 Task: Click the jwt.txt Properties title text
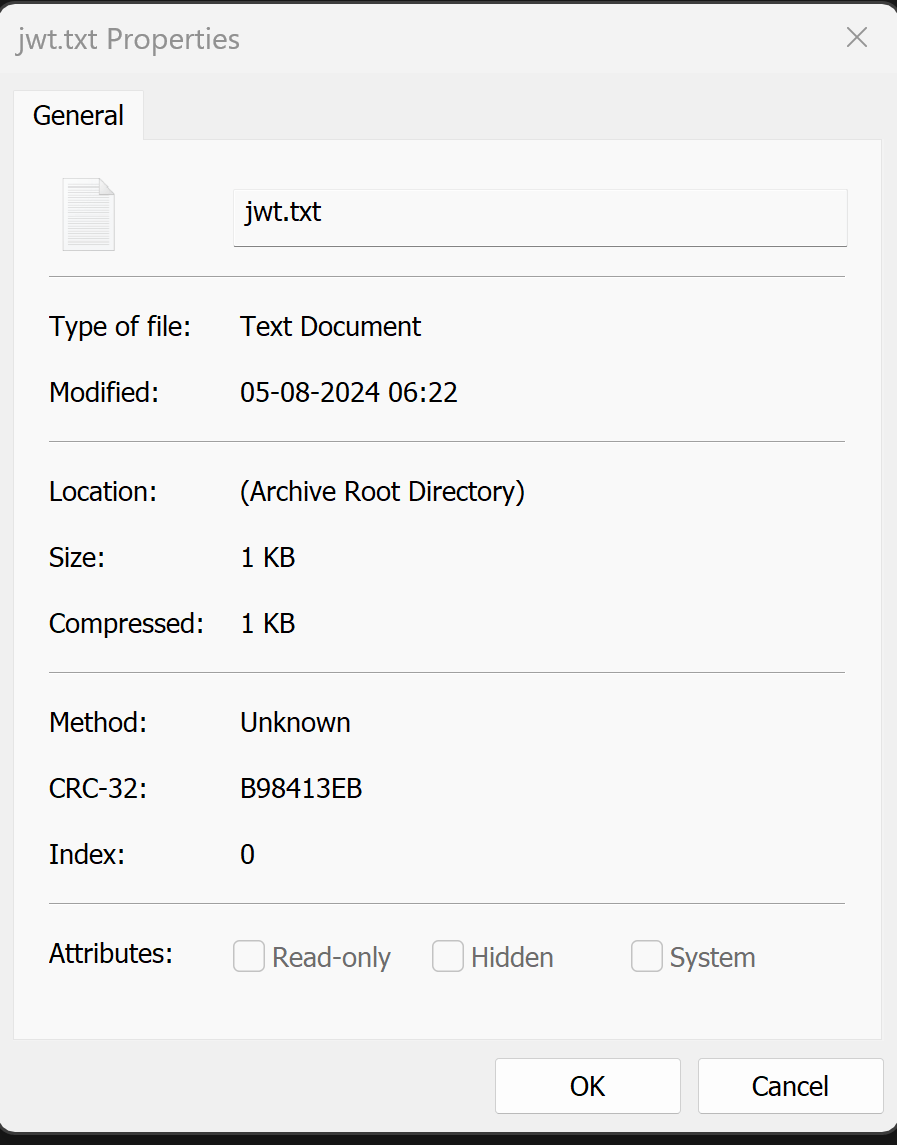click(129, 39)
